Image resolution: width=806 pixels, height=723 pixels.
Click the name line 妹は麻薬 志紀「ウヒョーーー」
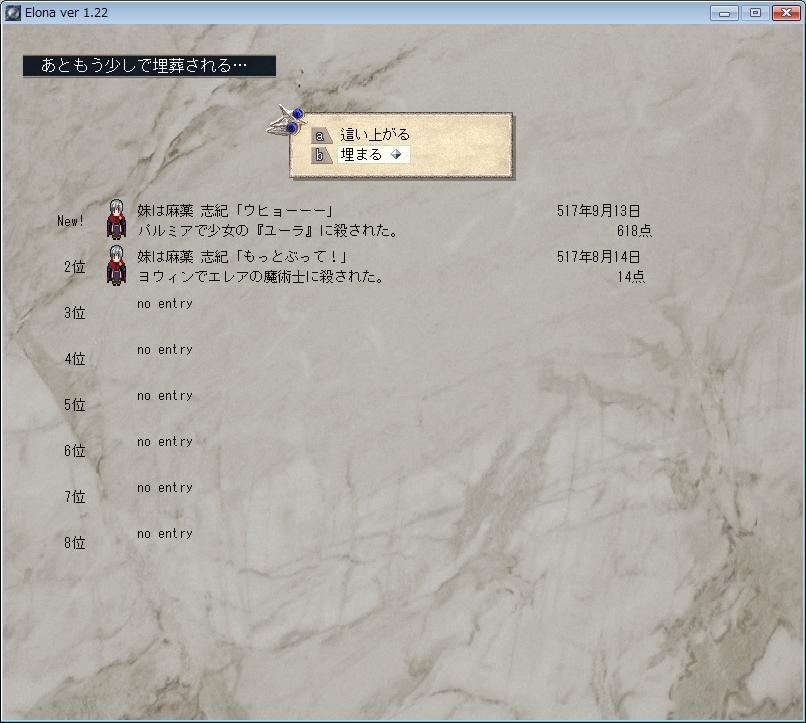(x=235, y=211)
